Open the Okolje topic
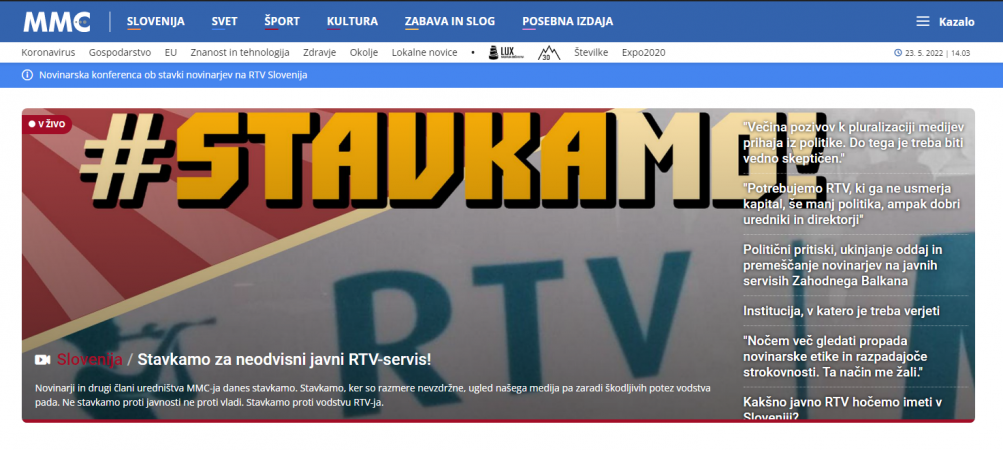Screen dimensions: 1003x450 click(364, 52)
